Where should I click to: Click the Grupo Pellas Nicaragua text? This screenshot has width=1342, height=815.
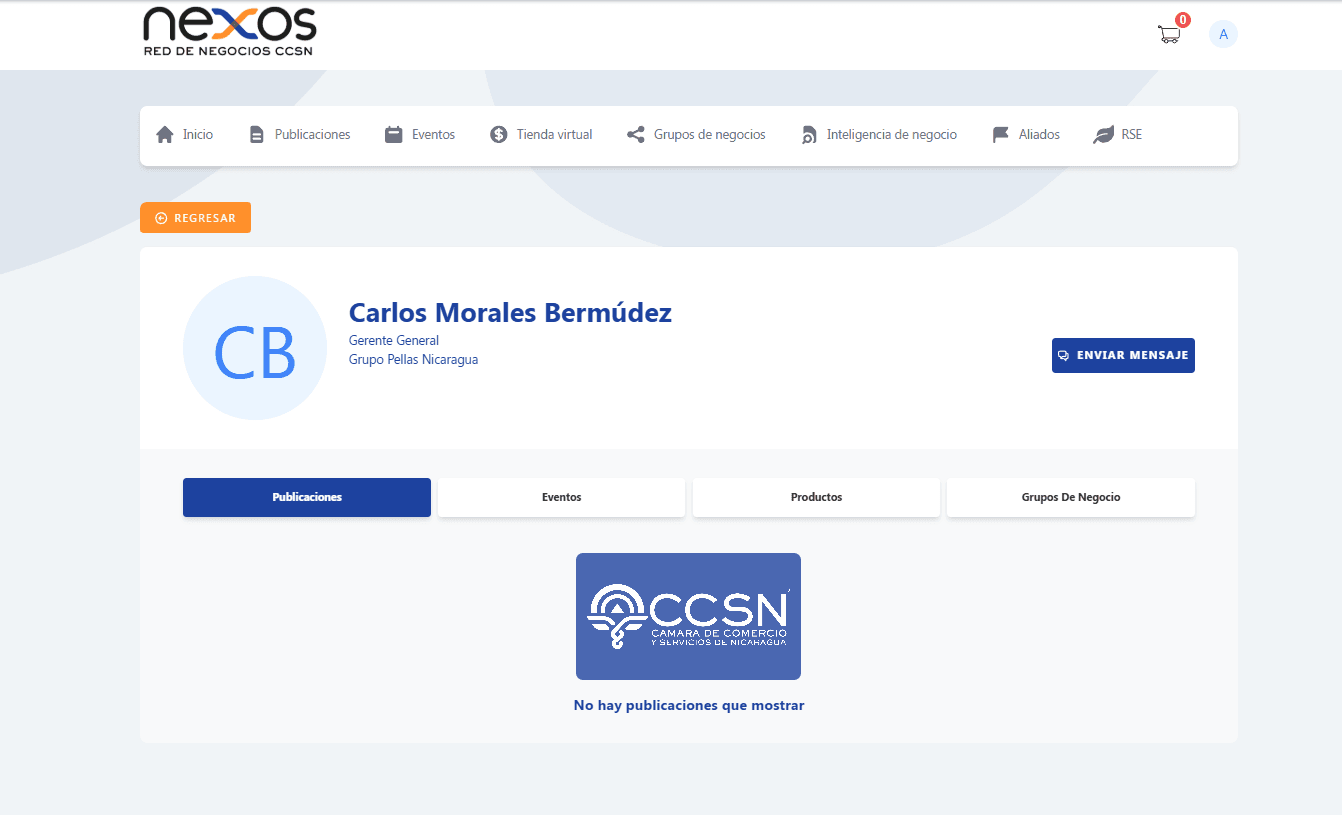413,360
